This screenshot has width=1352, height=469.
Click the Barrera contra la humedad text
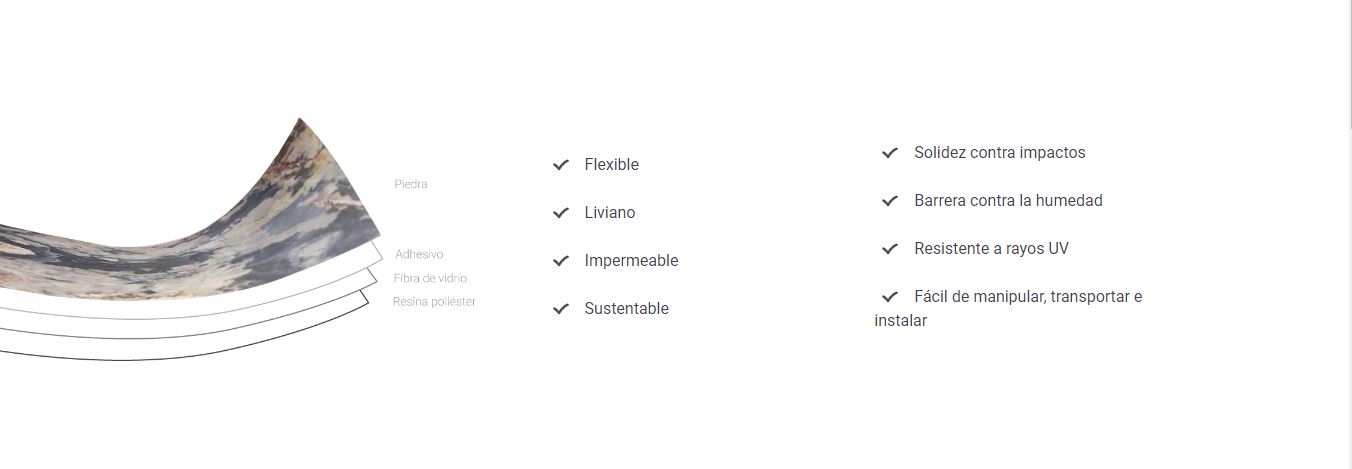pyautogui.click(x=1008, y=200)
